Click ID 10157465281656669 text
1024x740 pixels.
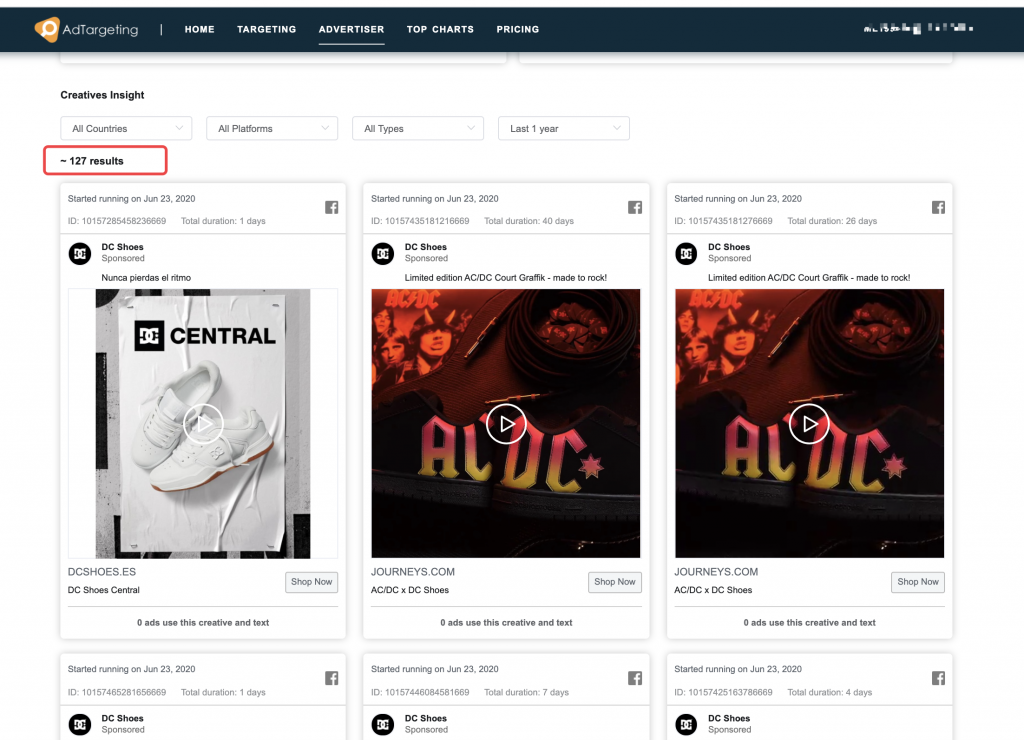[117, 692]
